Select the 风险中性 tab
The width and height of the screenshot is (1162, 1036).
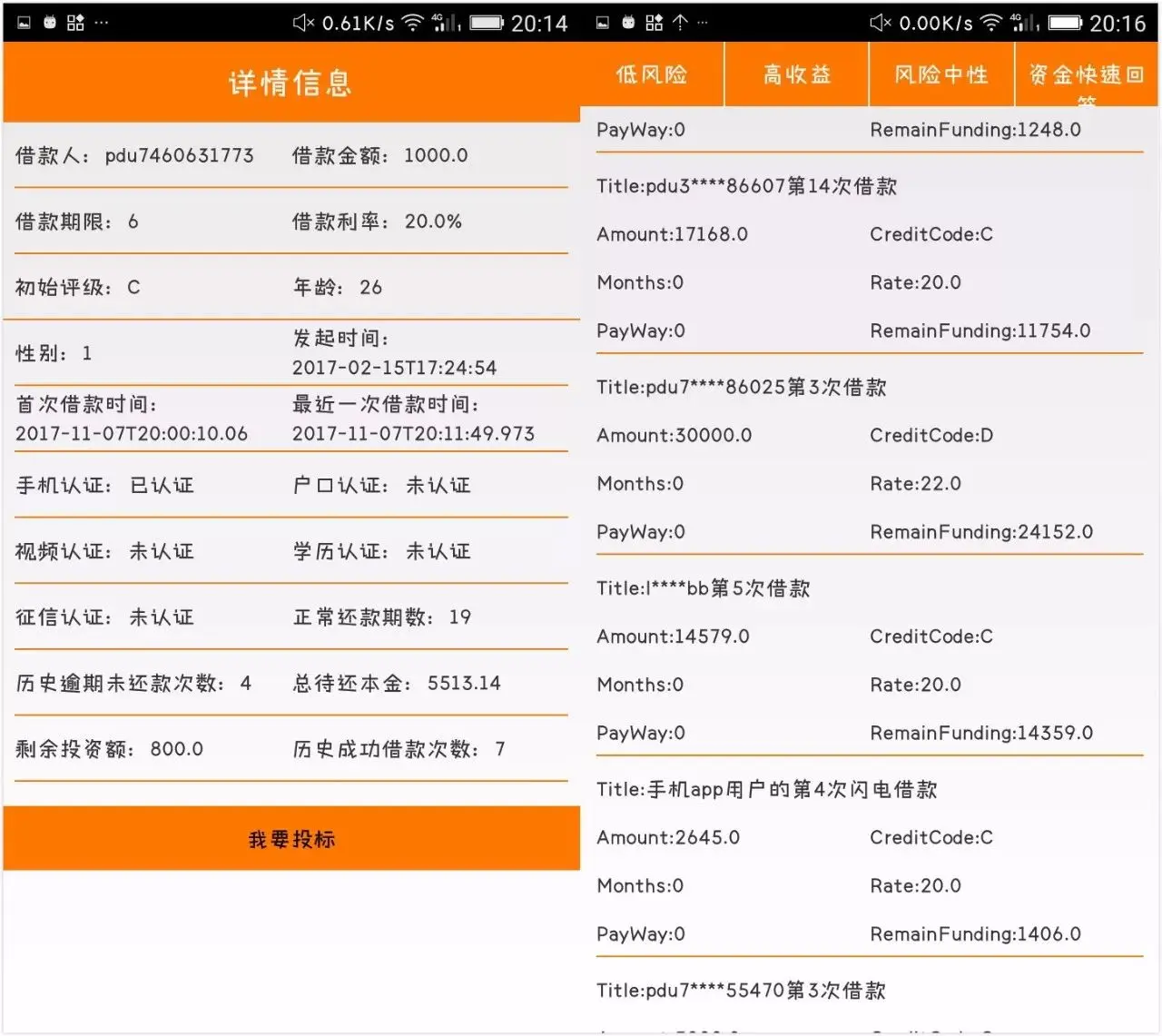(x=941, y=74)
